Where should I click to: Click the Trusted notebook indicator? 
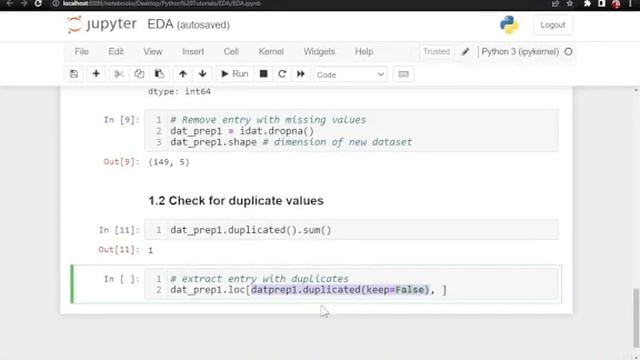point(436,52)
